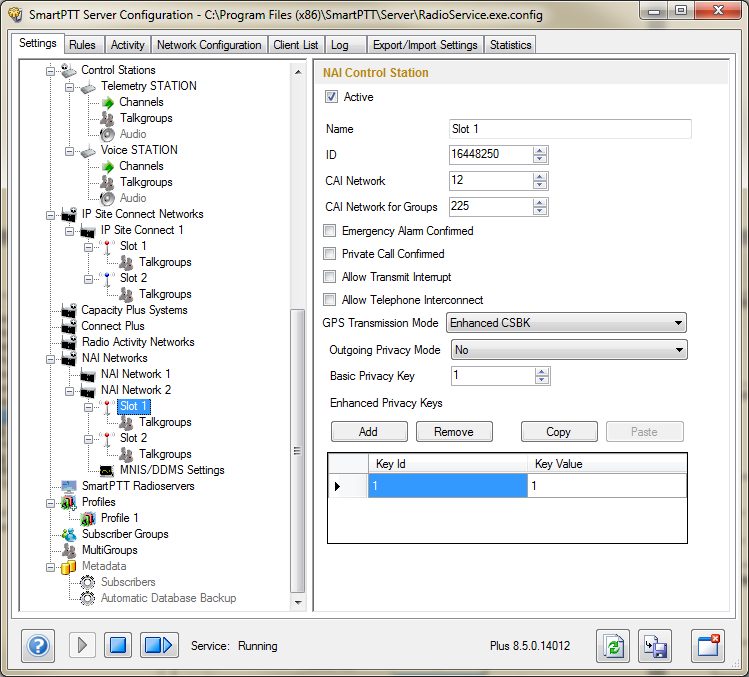Click the NAI Network 1 icon
This screenshot has height=677, width=749.
(x=88, y=375)
